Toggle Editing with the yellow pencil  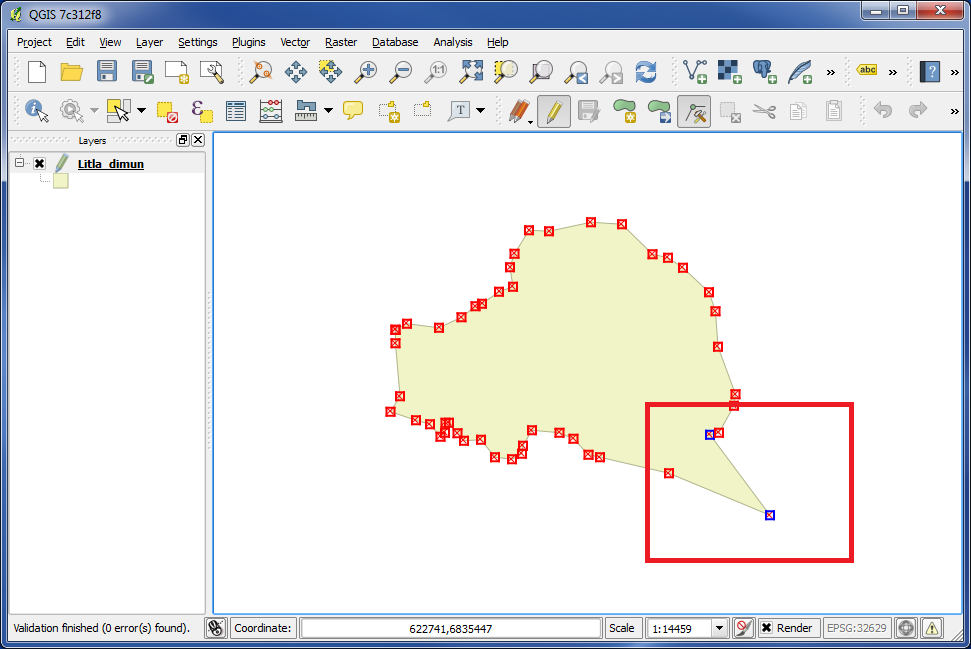[x=554, y=111]
